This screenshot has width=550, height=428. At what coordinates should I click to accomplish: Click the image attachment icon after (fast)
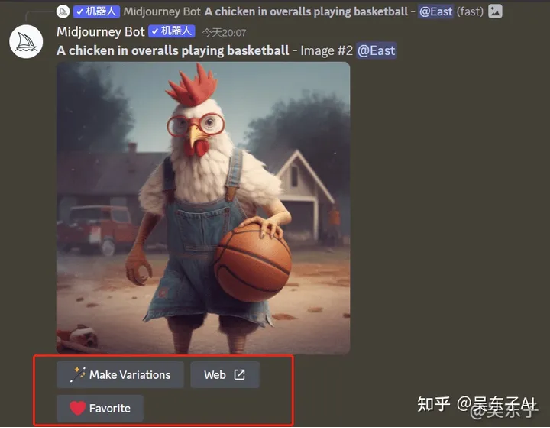click(495, 11)
